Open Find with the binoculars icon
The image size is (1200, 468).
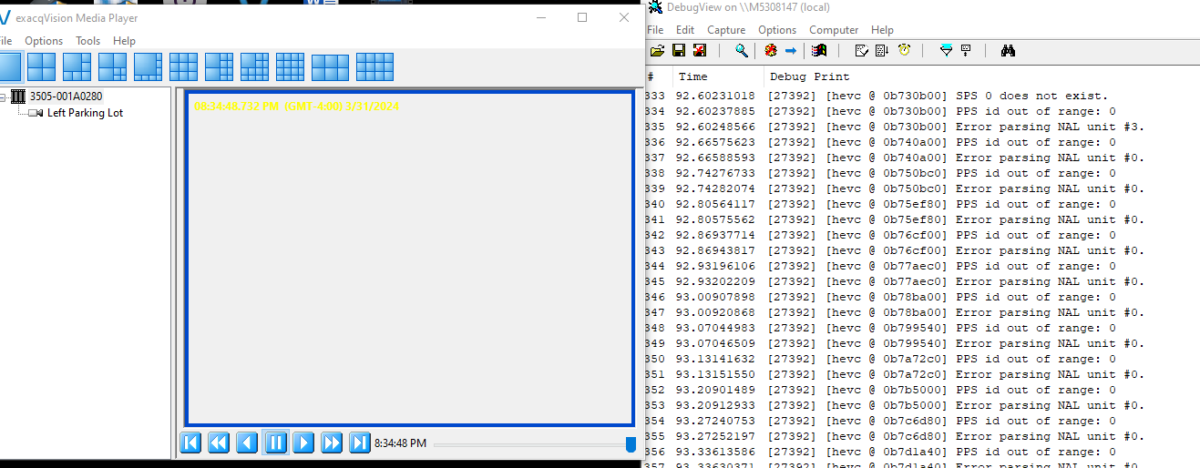pos(1009,51)
